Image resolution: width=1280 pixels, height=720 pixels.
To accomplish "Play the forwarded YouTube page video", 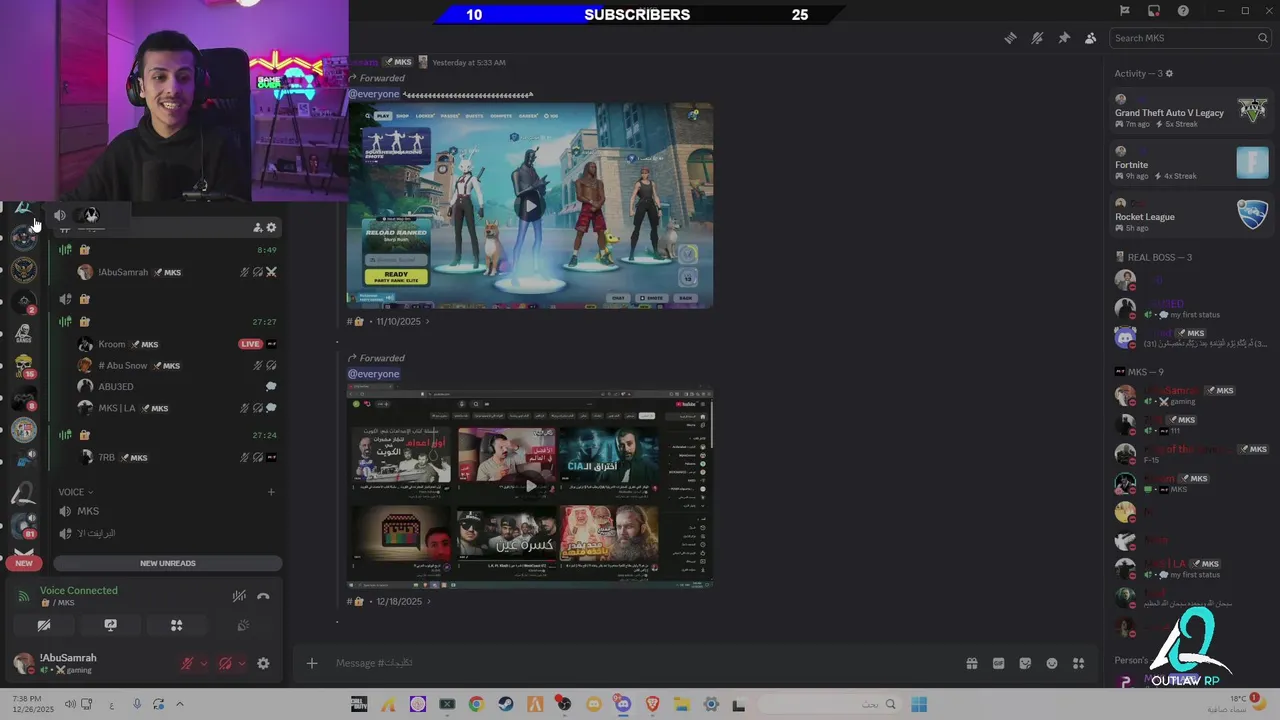I will pyautogui.click(x=530, y=486).
